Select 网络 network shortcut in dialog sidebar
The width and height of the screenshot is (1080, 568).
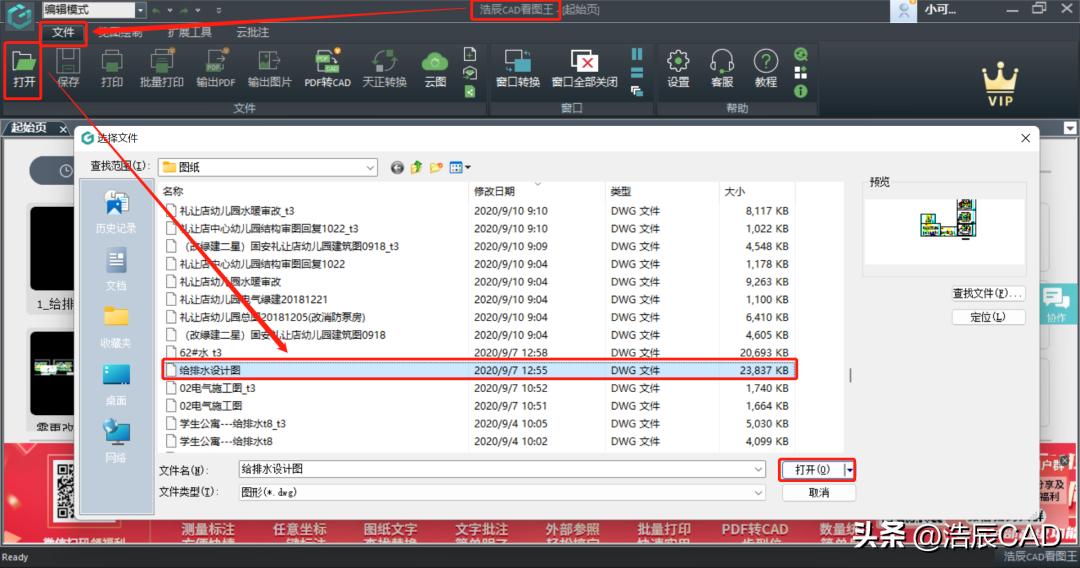(116, 442)
